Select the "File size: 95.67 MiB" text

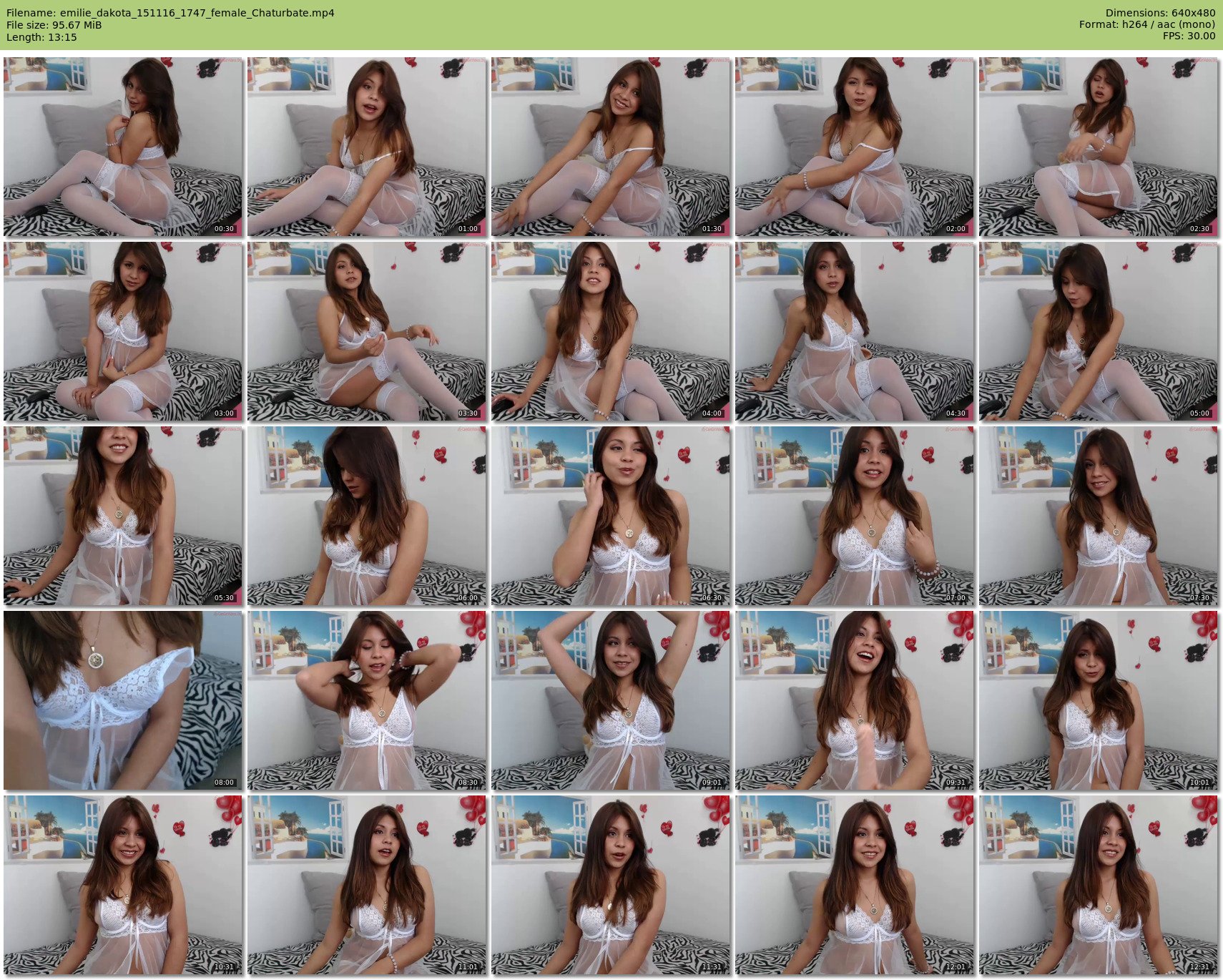(x=54, y=25)
